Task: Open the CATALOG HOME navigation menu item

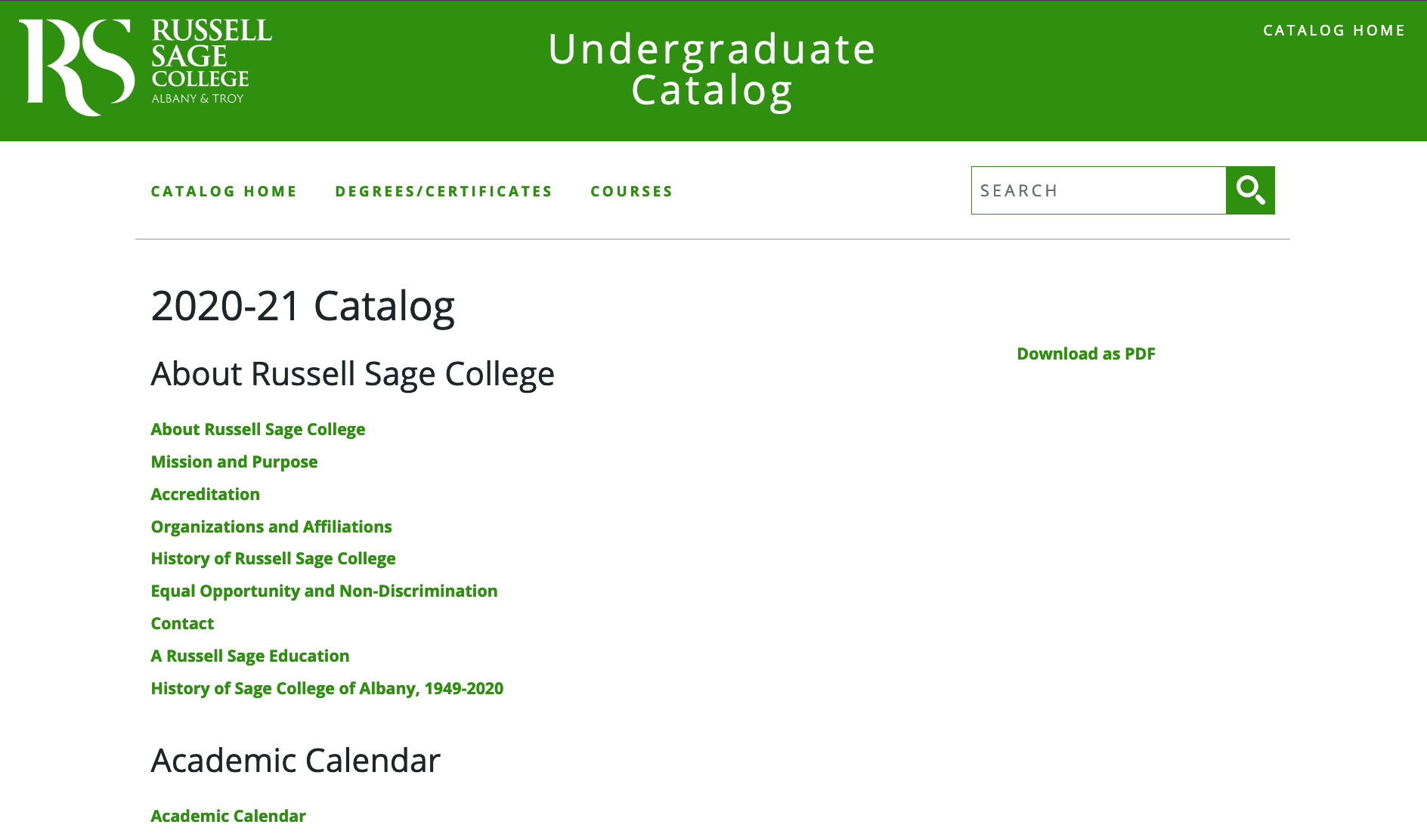Action: coord(223,191)
